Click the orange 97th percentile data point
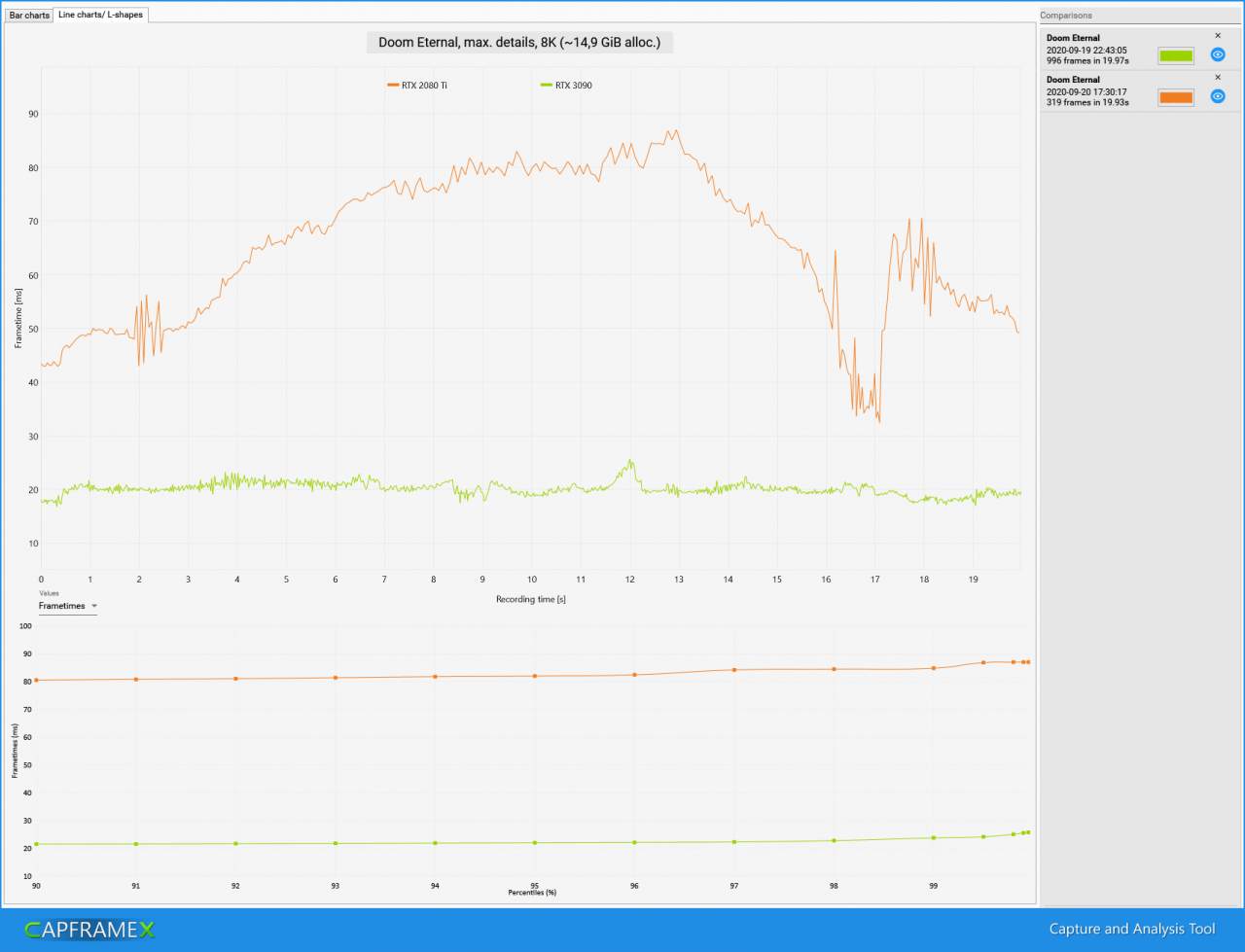This screenshot has height=952, width=1245. tap(734, 670)
